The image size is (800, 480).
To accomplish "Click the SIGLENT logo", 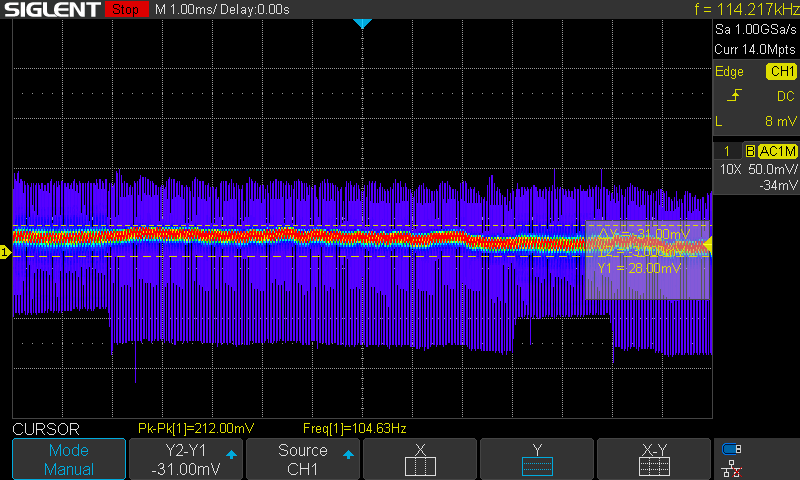I will click(x=51, y=10).
